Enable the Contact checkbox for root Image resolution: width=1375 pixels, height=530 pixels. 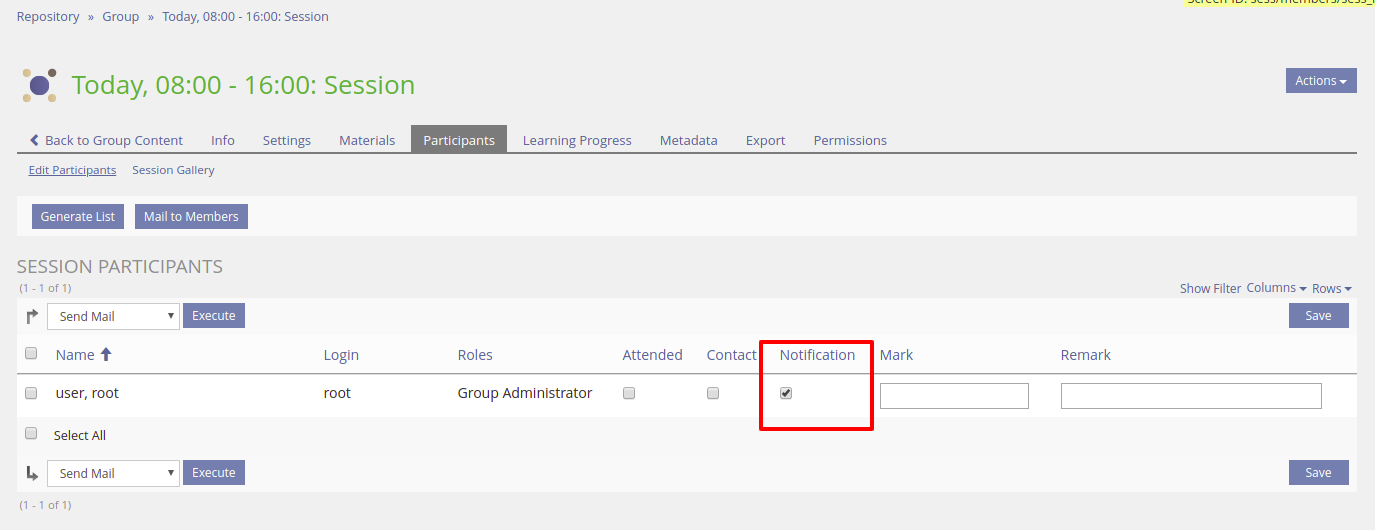(713, 393)
